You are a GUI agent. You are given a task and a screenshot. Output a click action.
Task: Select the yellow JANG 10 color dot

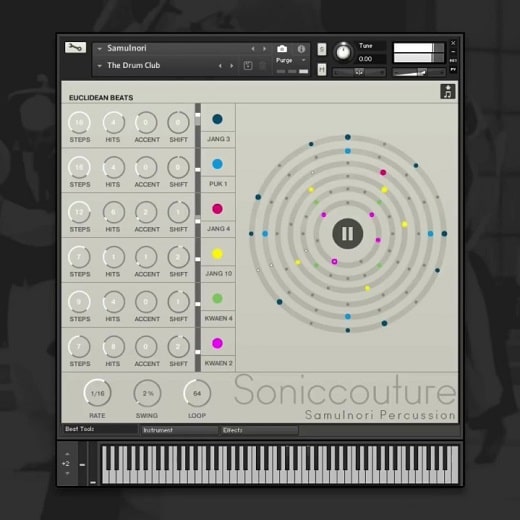[x=217, y=254]
